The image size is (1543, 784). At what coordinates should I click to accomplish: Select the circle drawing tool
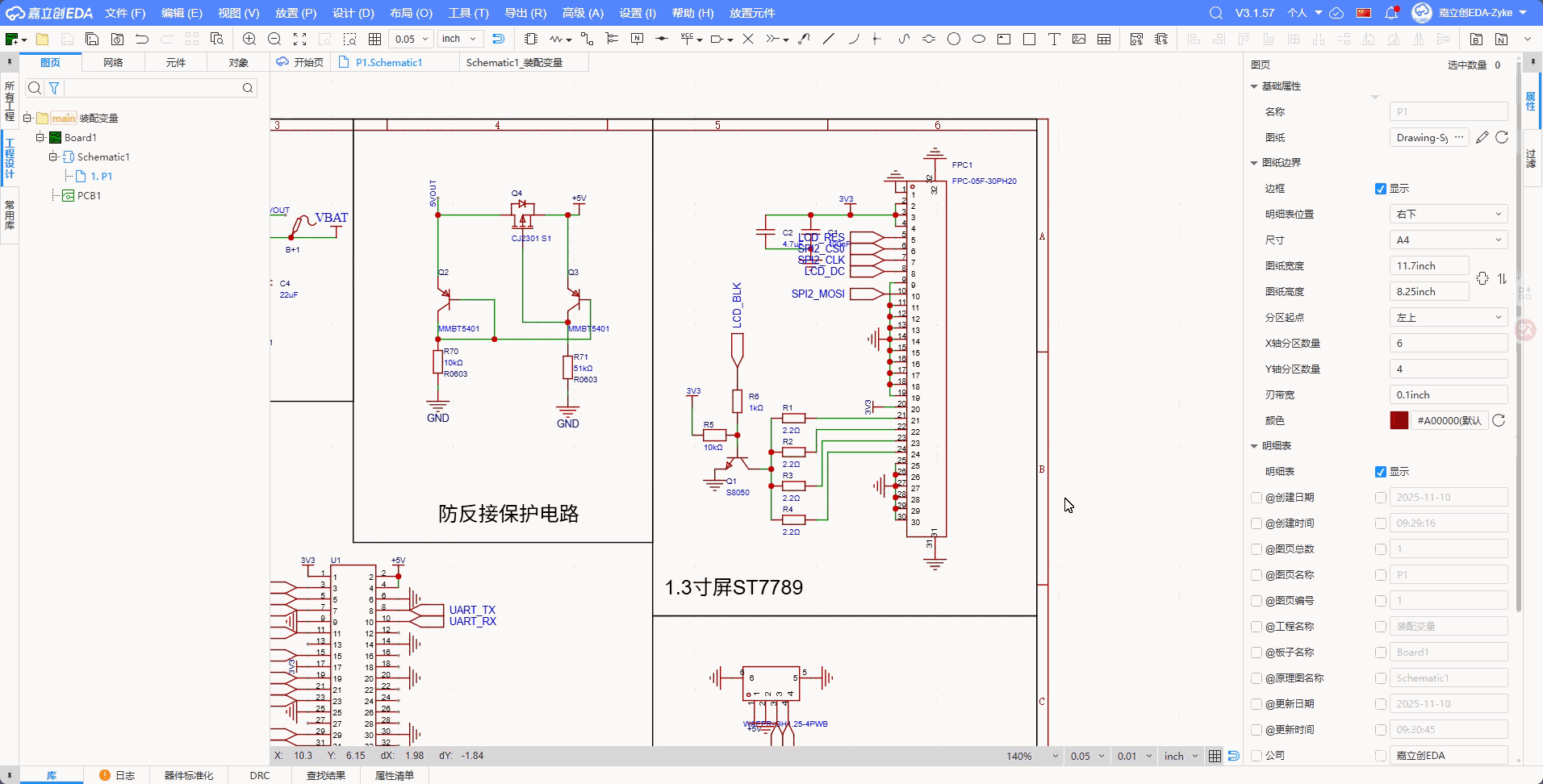[954, 39]
